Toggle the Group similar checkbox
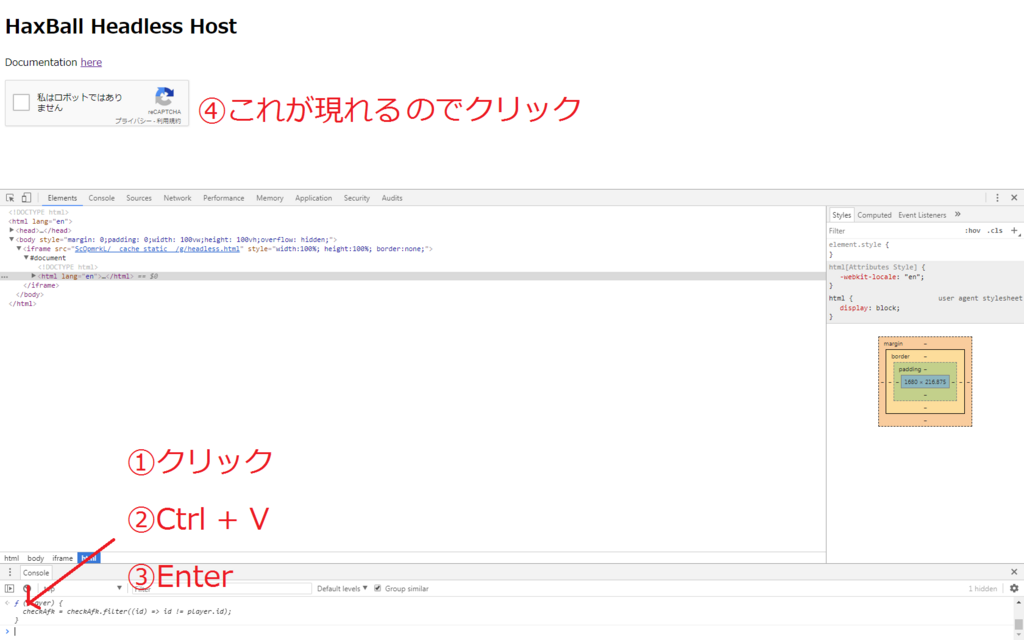Viewport: 1024px width, 640px height. point(377,588)
